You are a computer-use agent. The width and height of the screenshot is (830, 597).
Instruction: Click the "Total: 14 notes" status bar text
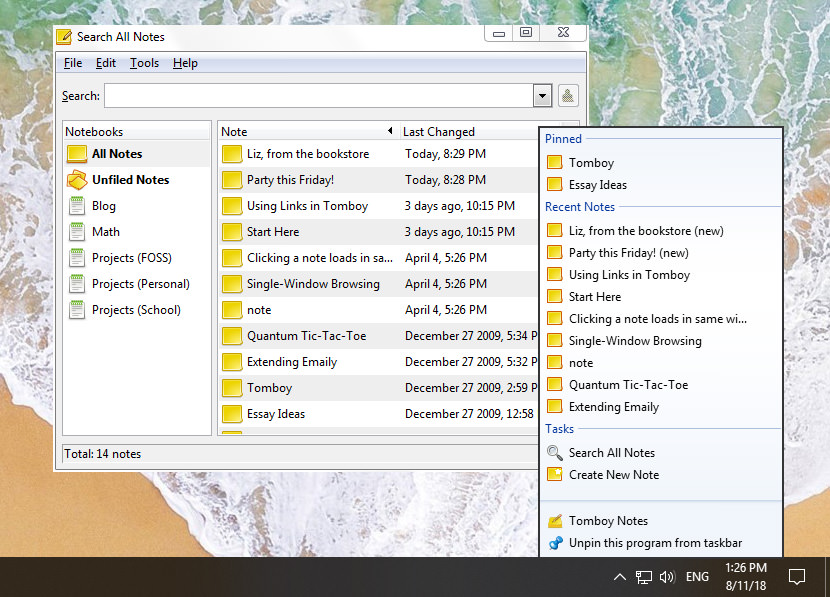pyautogui.click(x=103, y=454)
